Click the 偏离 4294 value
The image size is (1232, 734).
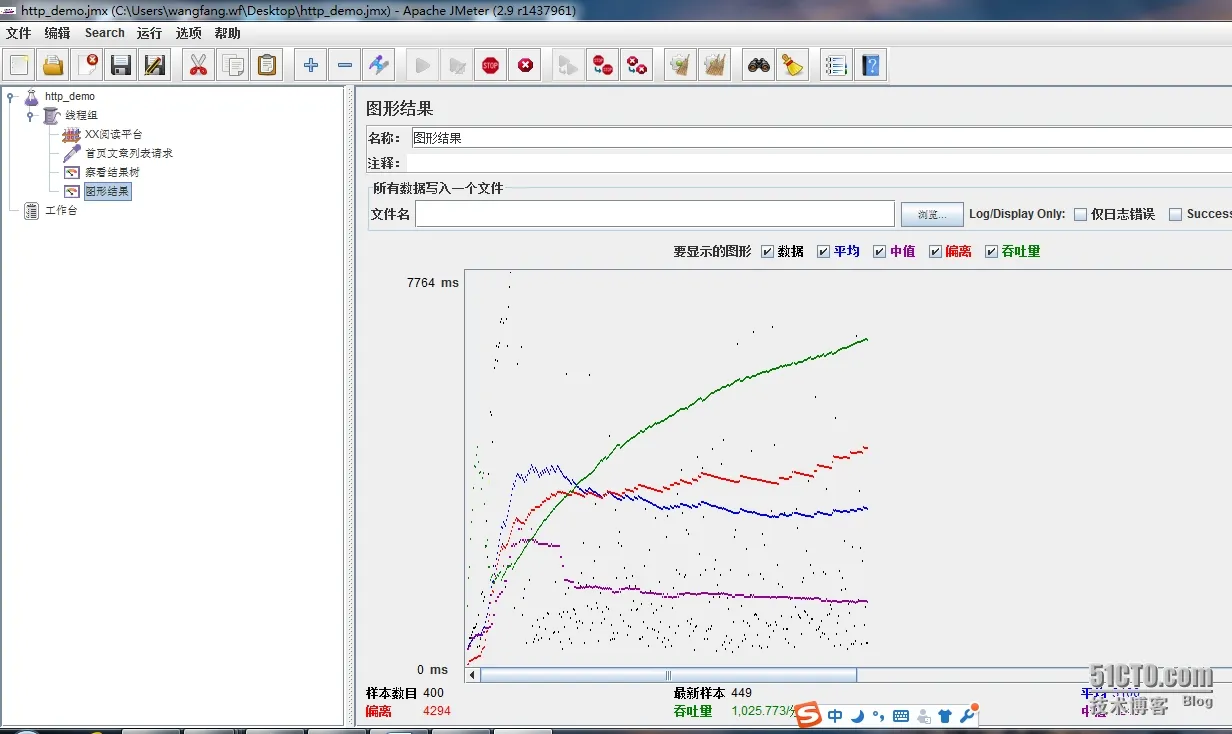click(437, 711)
